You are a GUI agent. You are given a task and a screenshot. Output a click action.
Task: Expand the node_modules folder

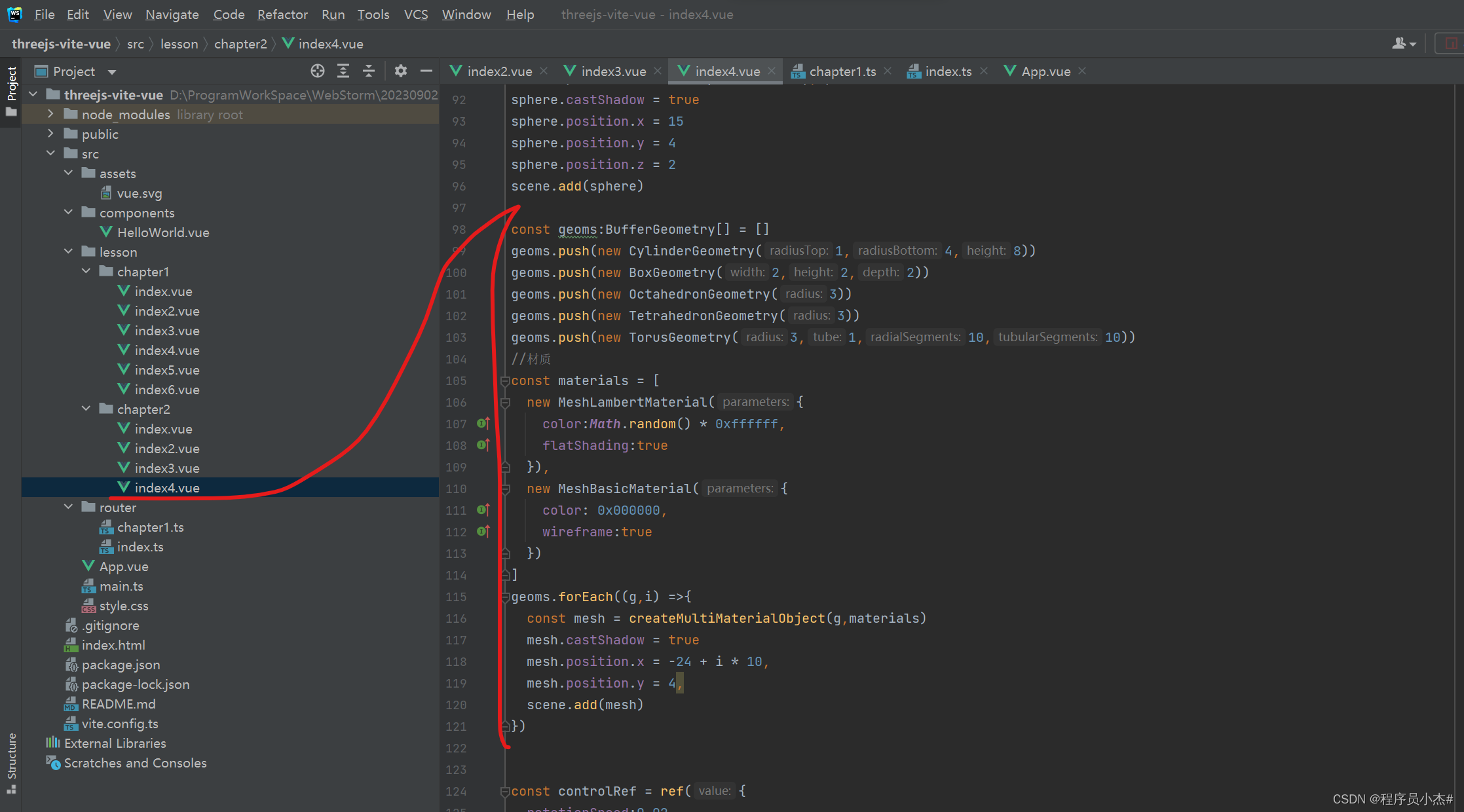tap(50, 114)
